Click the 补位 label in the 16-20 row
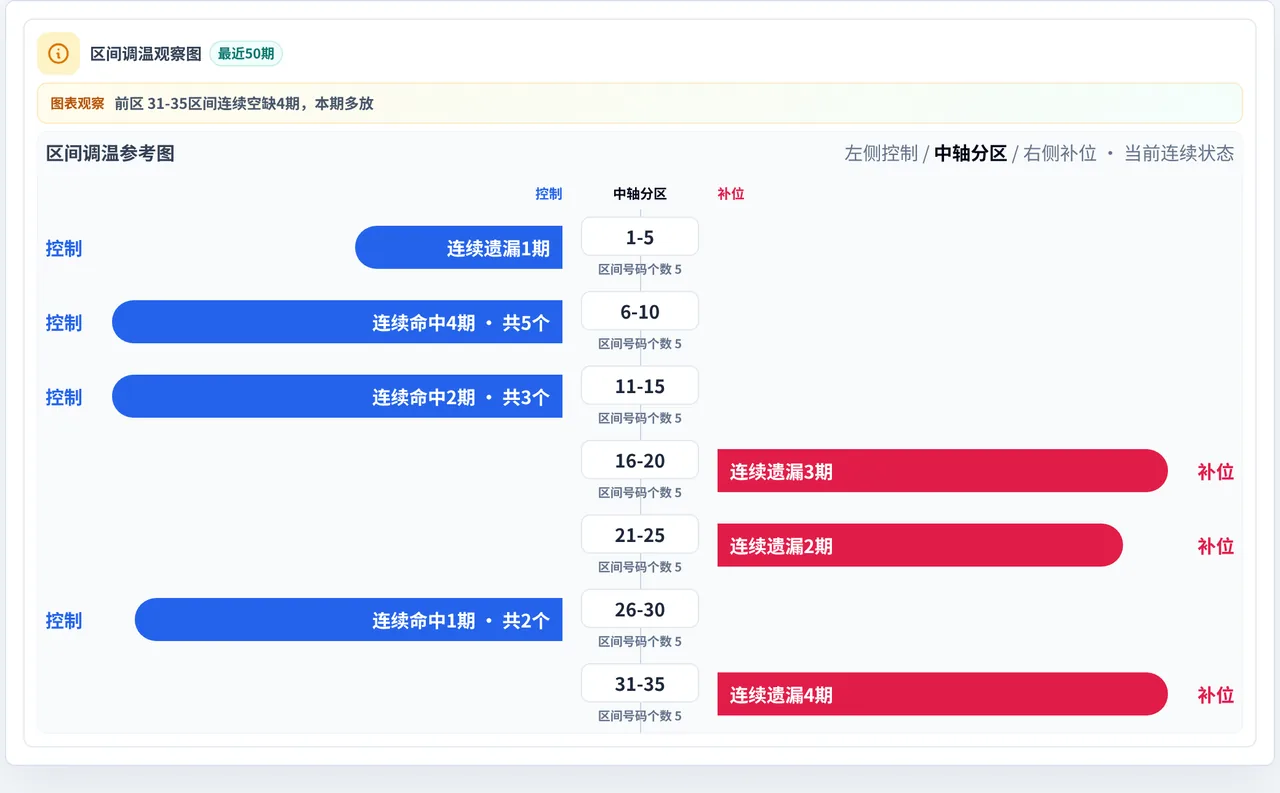This screenshot has width=1280, height=793. click(1216, 471)
